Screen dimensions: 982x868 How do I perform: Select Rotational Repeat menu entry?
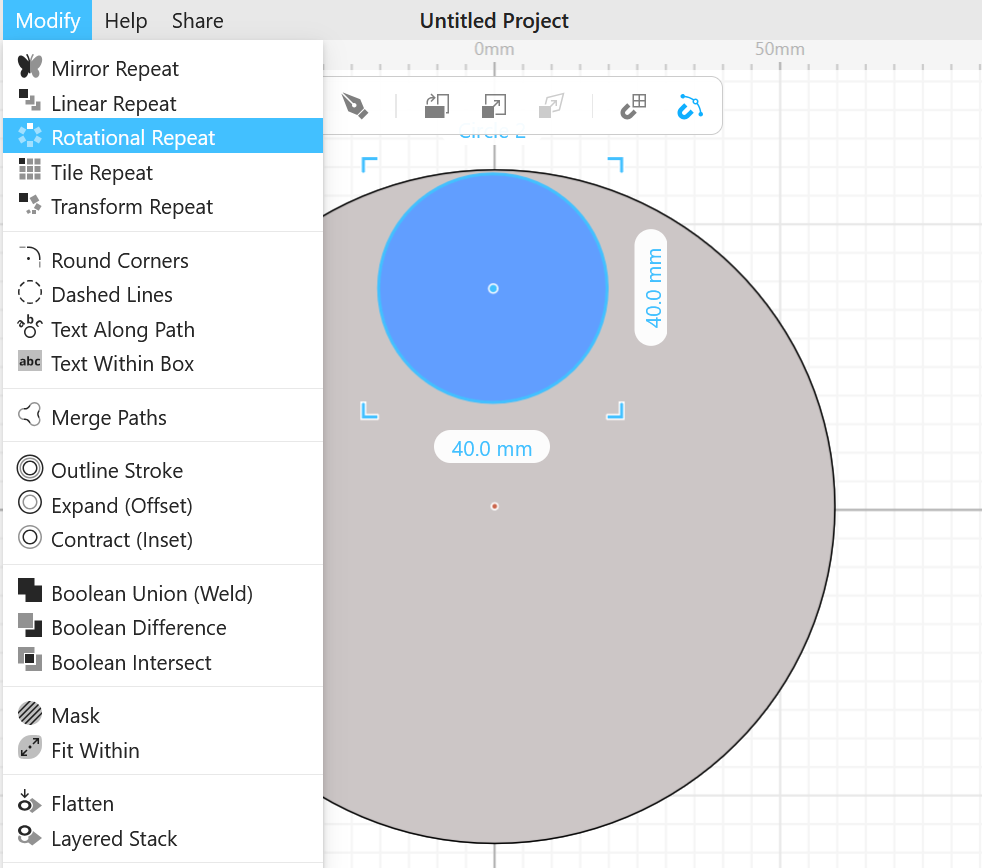point(133,138)
